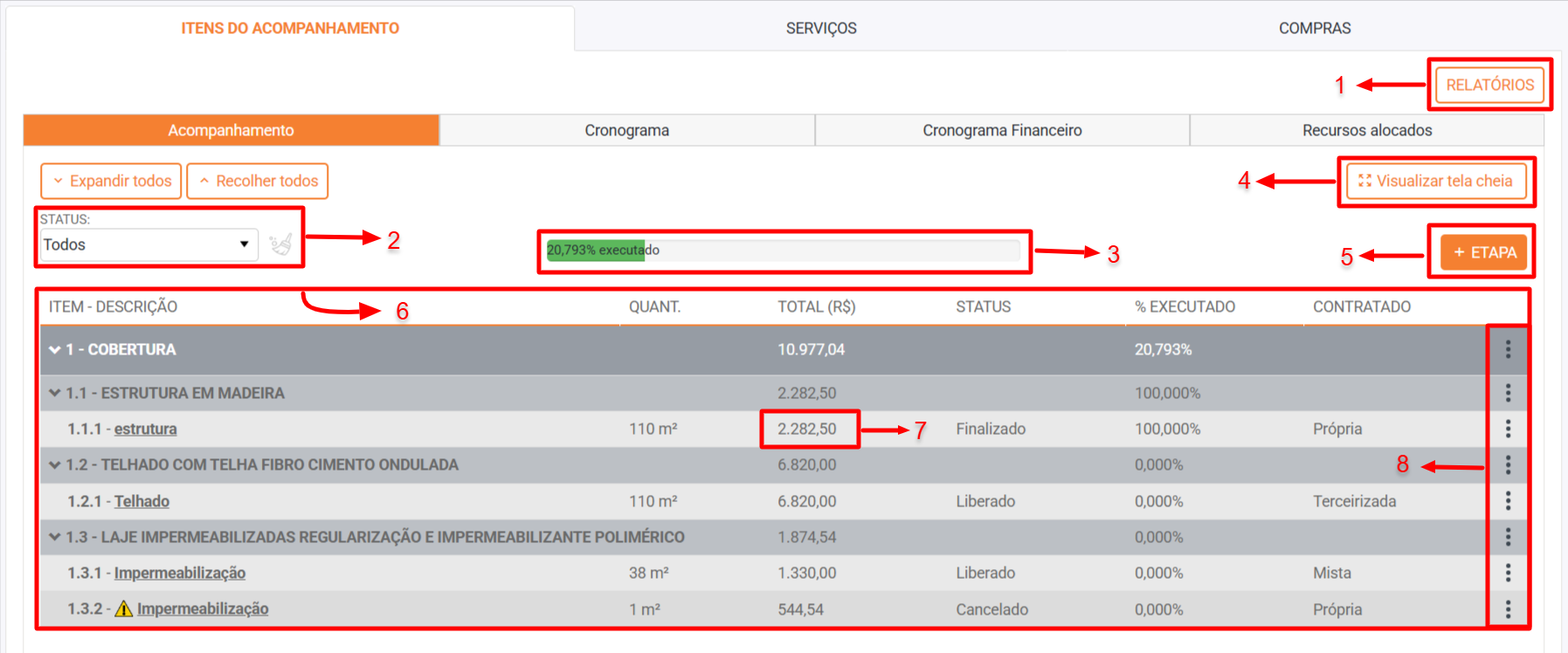Collapse 1.1 - ESTRUTURA EM MADEIRA group

(x=55, y=393)
